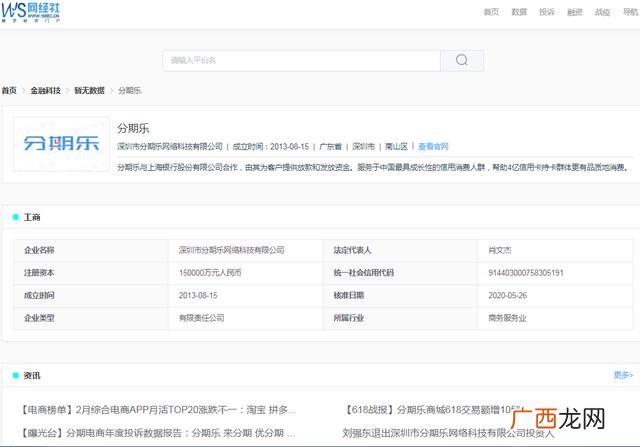Open the 【电商榜单】2月综合电商APP news article
The width and height of the screenshot is (640, 447).
click(x=158, y=409)
